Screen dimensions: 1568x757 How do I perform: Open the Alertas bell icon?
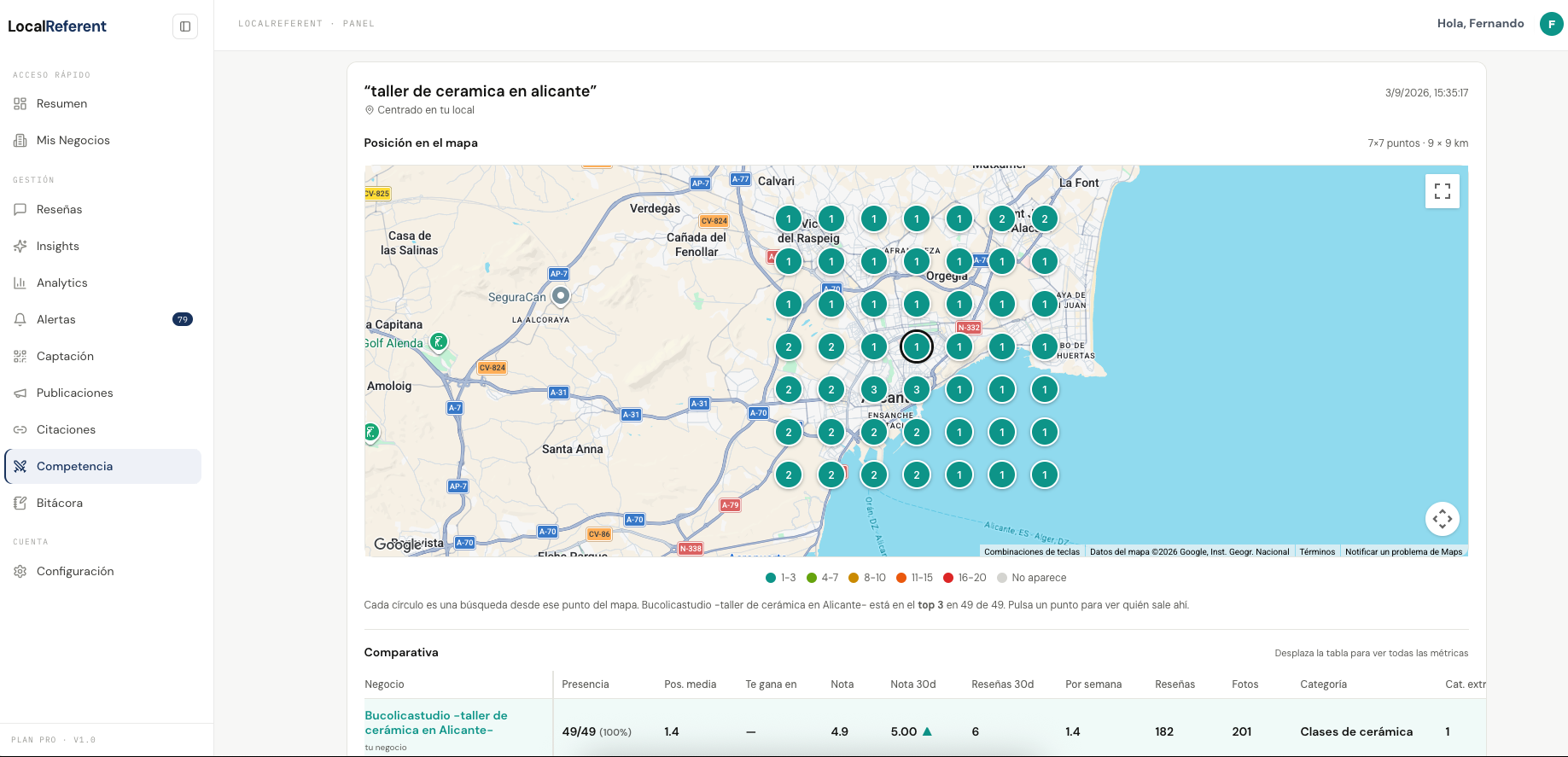(20, 320)
